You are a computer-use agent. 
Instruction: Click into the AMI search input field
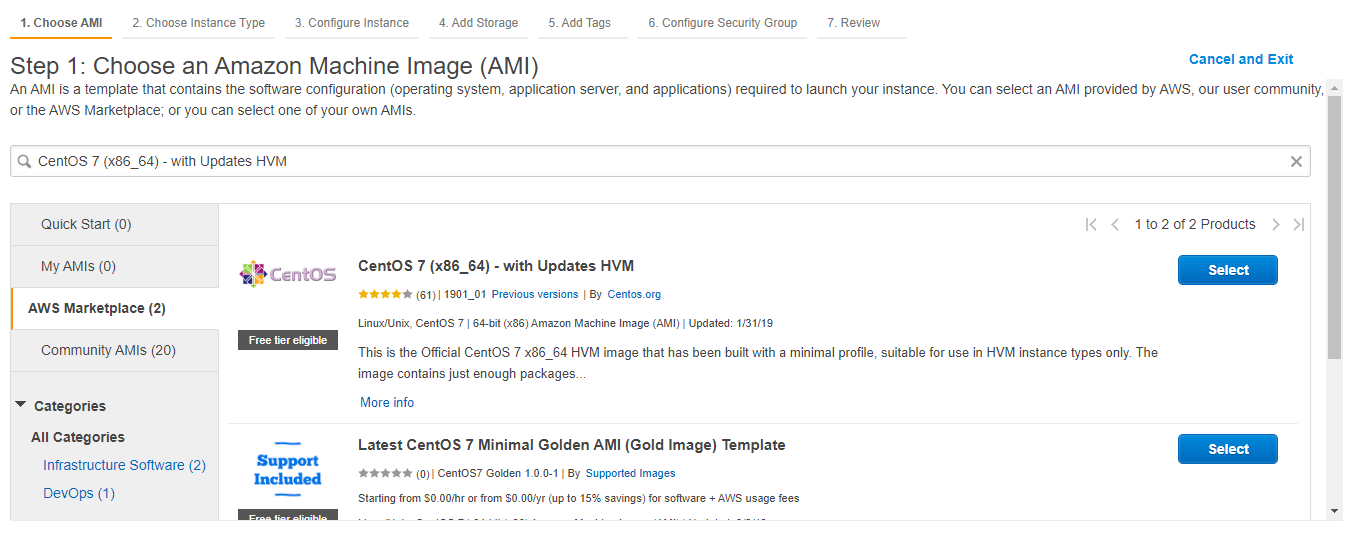point(660,161)
